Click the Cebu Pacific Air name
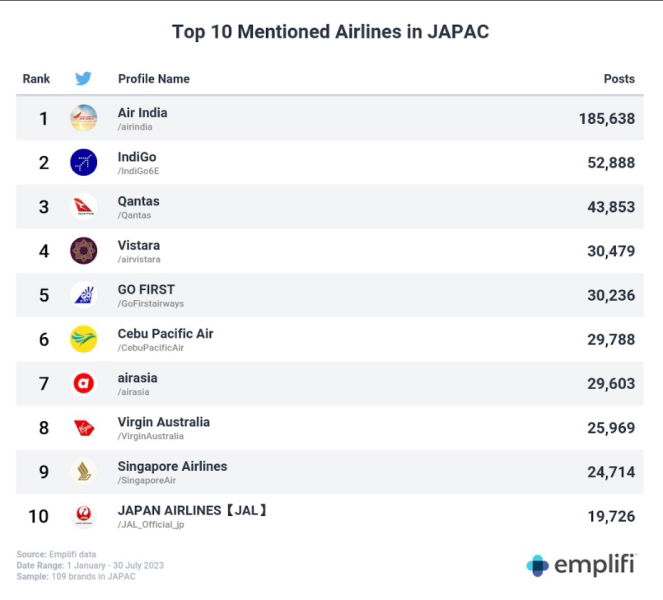Screen dimensions: 663x600 [x=165, y=333]
